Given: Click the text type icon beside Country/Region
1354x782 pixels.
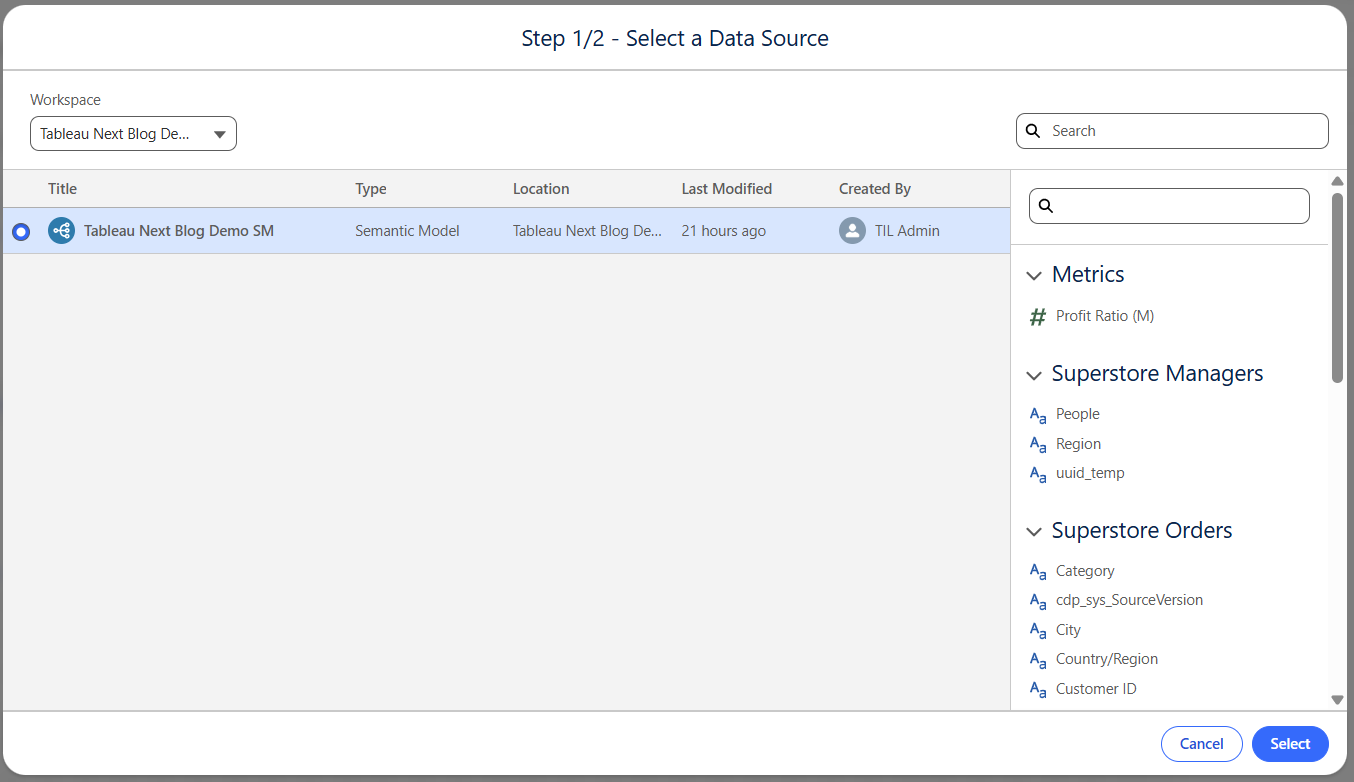Looking at the screenshot, I should 1038,660.
